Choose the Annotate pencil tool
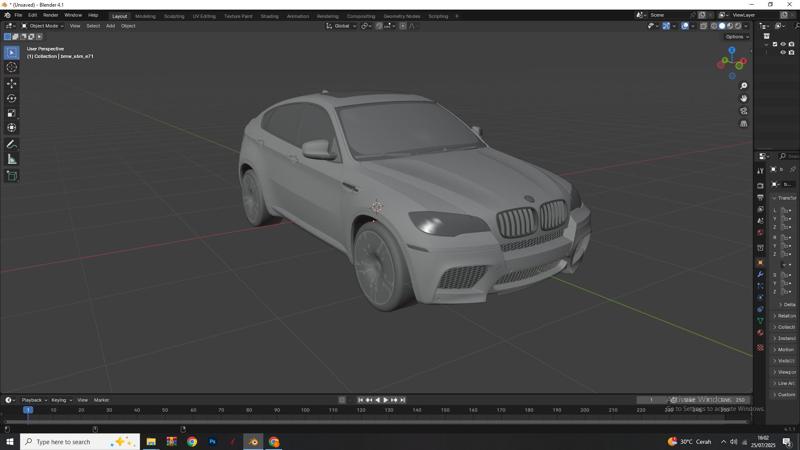The height and width of the screenshot is (450, 800). [11, 145]
